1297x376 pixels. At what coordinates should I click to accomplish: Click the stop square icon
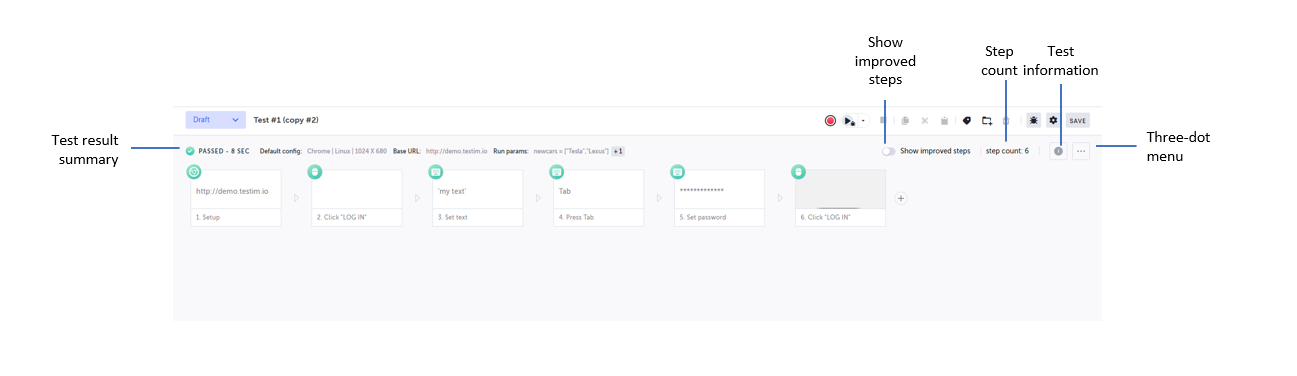point(883,120)
